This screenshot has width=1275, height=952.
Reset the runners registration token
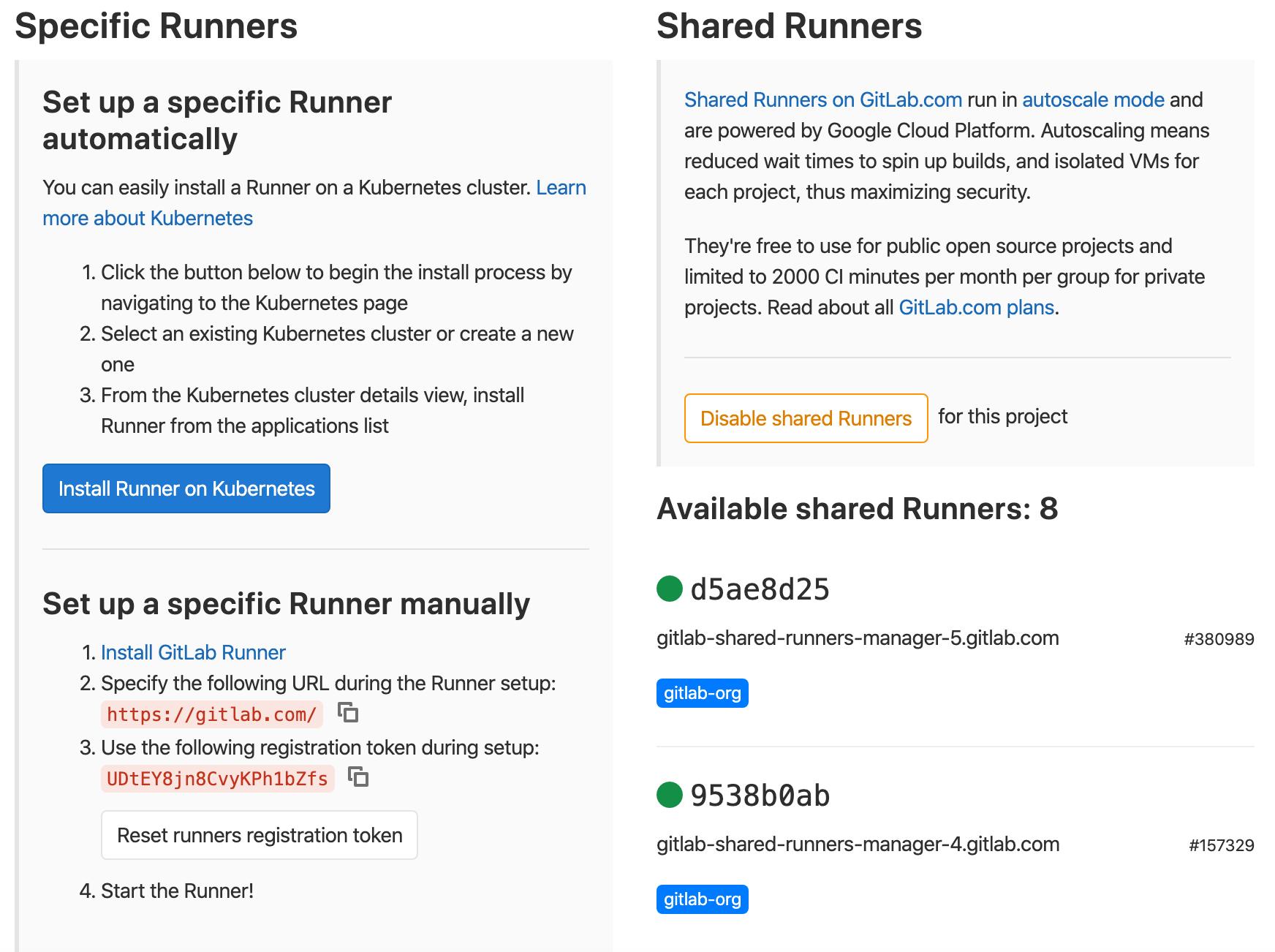pyautogui.click(x=259, y=835)
